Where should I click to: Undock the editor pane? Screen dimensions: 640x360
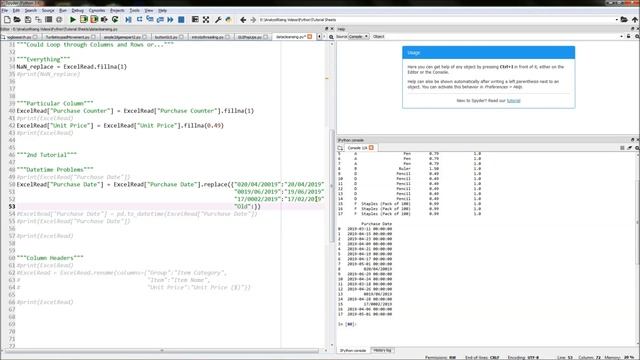point(327,29)
